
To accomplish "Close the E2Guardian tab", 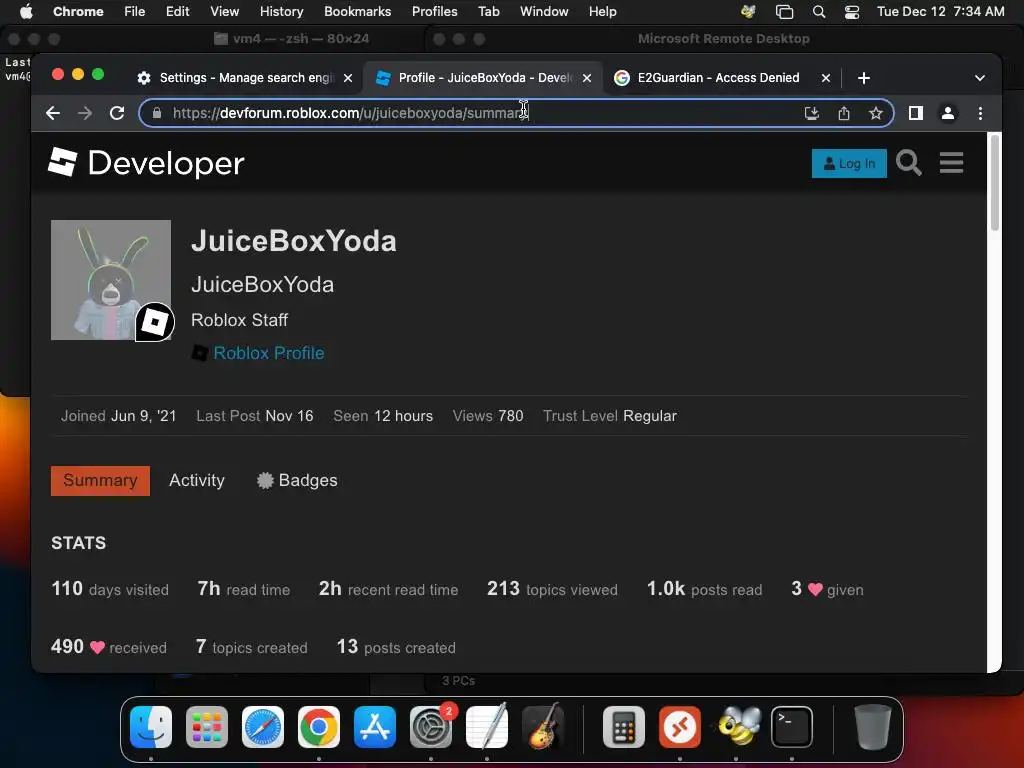I will click(x=825, y=78).
